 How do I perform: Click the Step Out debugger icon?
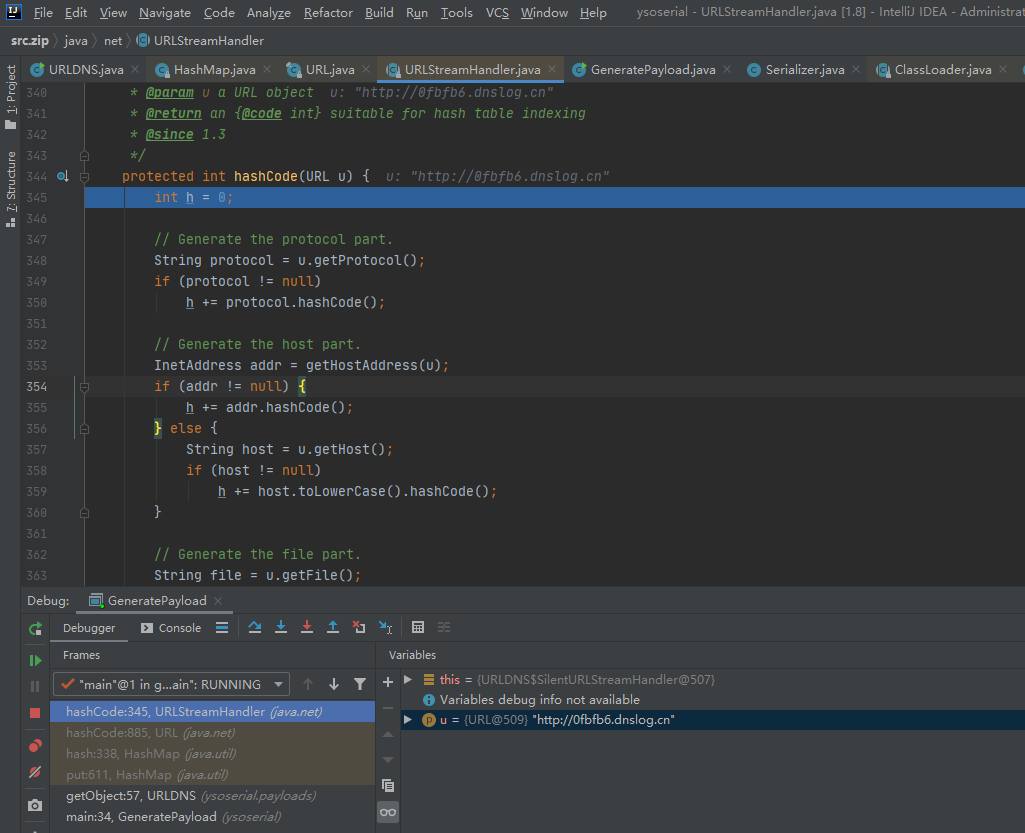click(333, 627)
